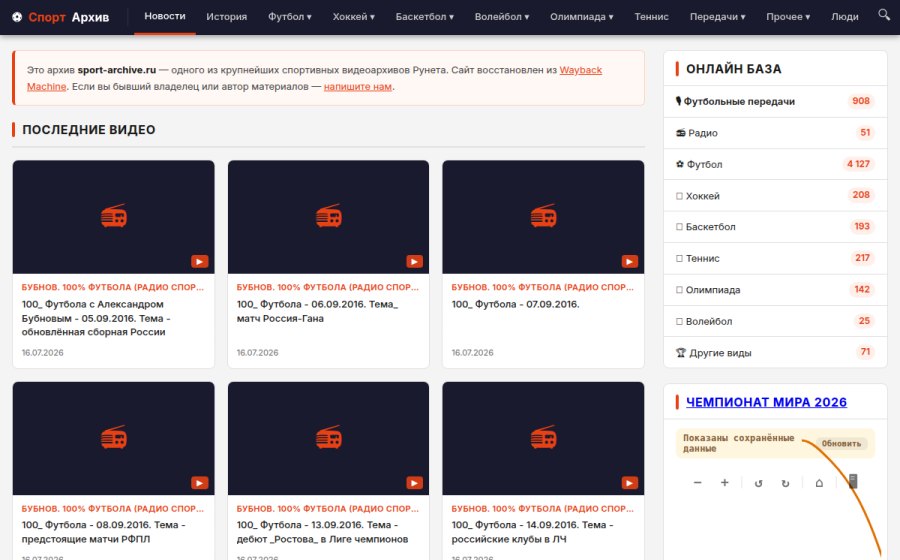Open the История menu item

pyautogui.click(x=227, y=17)
